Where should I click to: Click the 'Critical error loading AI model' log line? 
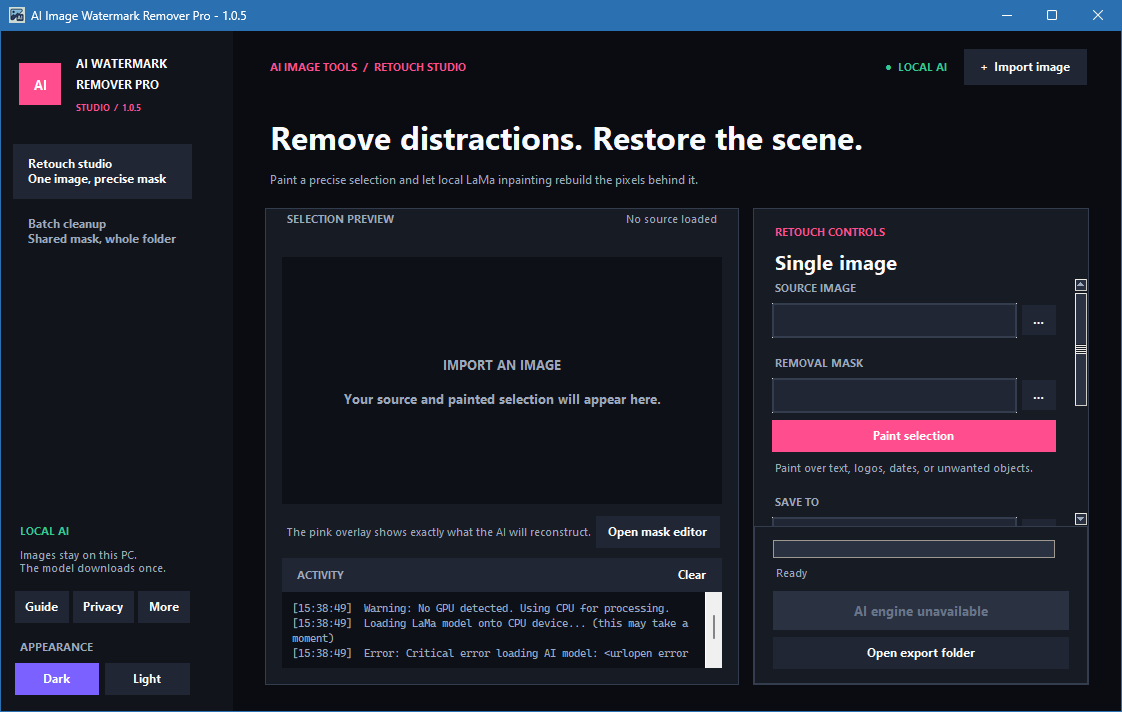[x=490, y=653]
